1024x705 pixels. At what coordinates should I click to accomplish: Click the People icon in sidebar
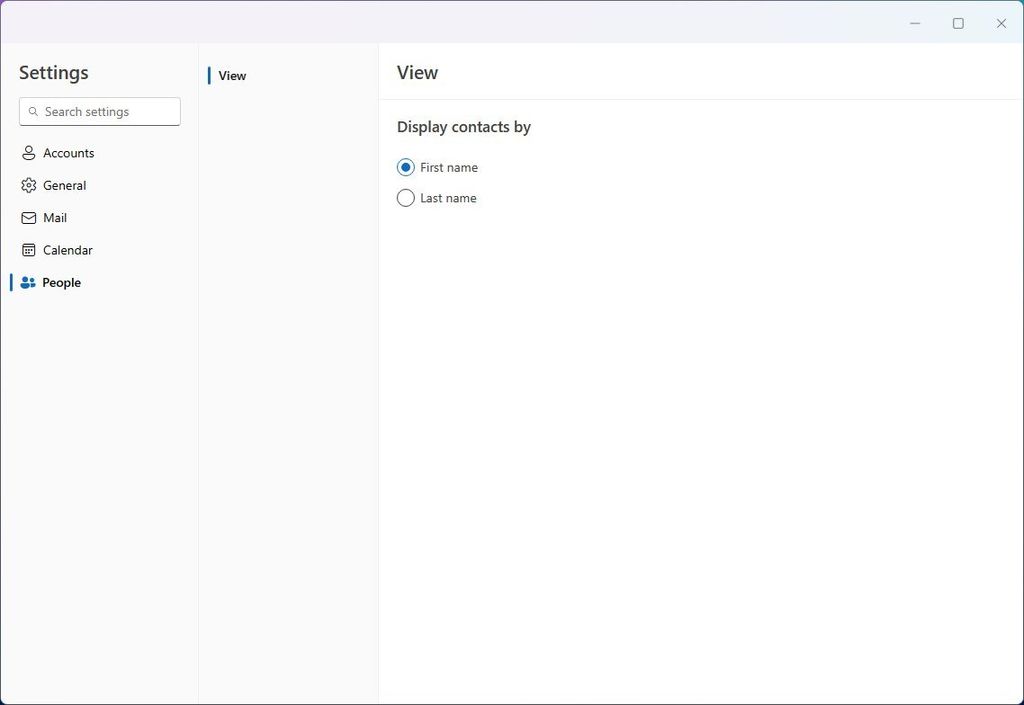(28, 283)
